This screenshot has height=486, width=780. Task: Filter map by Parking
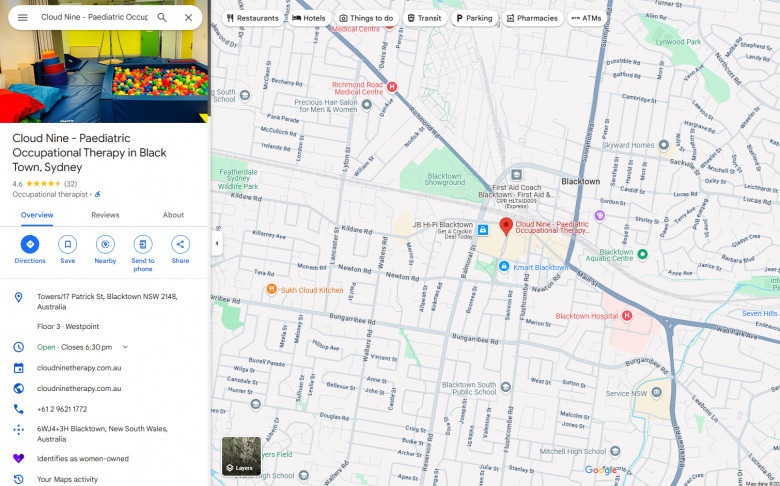(475, 18)
